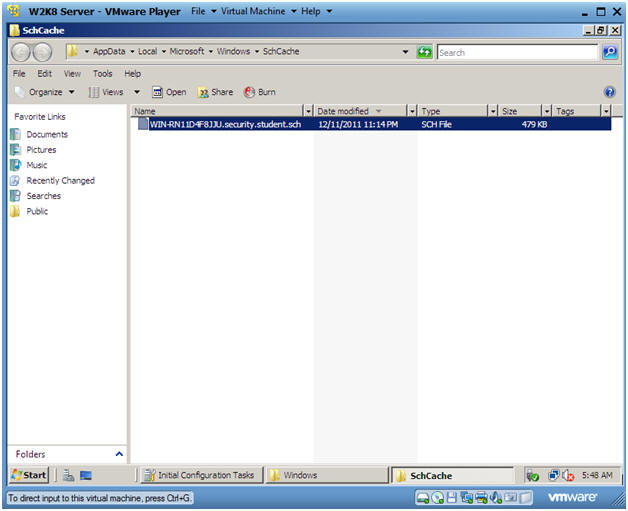Click the VMware Player logo in title bar
628x511 pixels.
[x=13, y=11]
